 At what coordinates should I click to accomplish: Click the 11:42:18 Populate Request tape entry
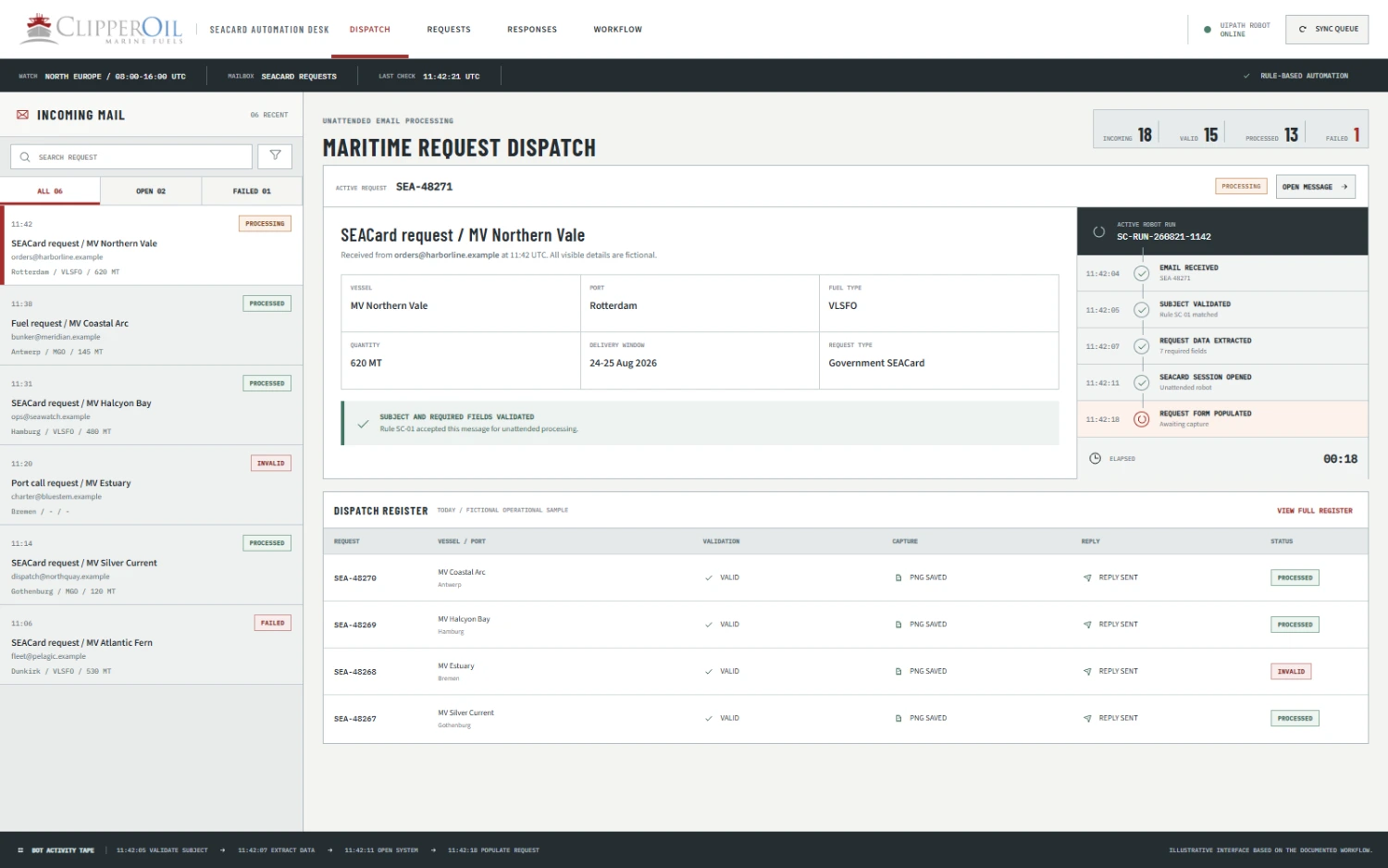pyautogui.click(x=493, y=850)
